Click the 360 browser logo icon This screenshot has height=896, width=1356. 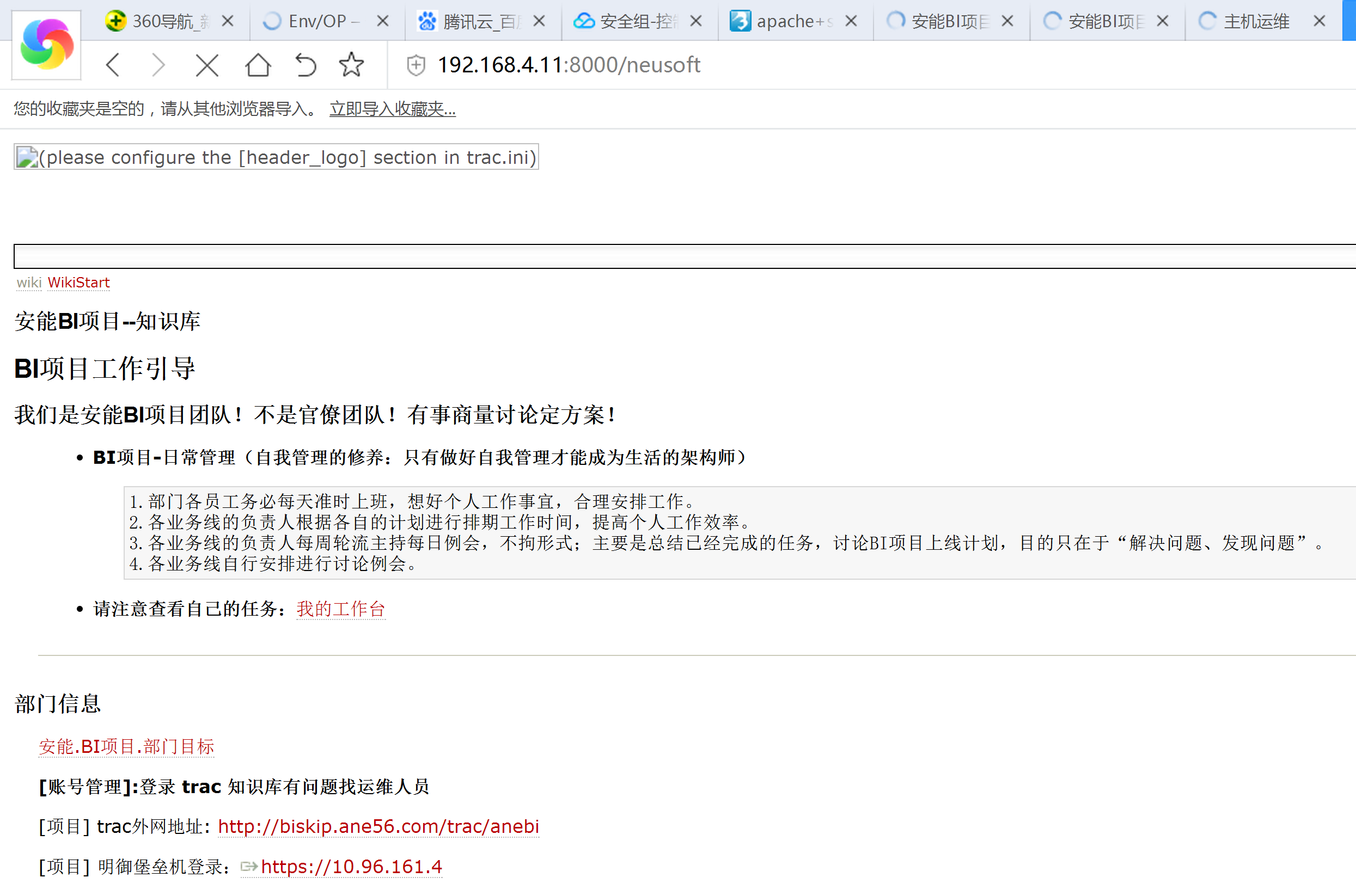click(x=46, y=45)
